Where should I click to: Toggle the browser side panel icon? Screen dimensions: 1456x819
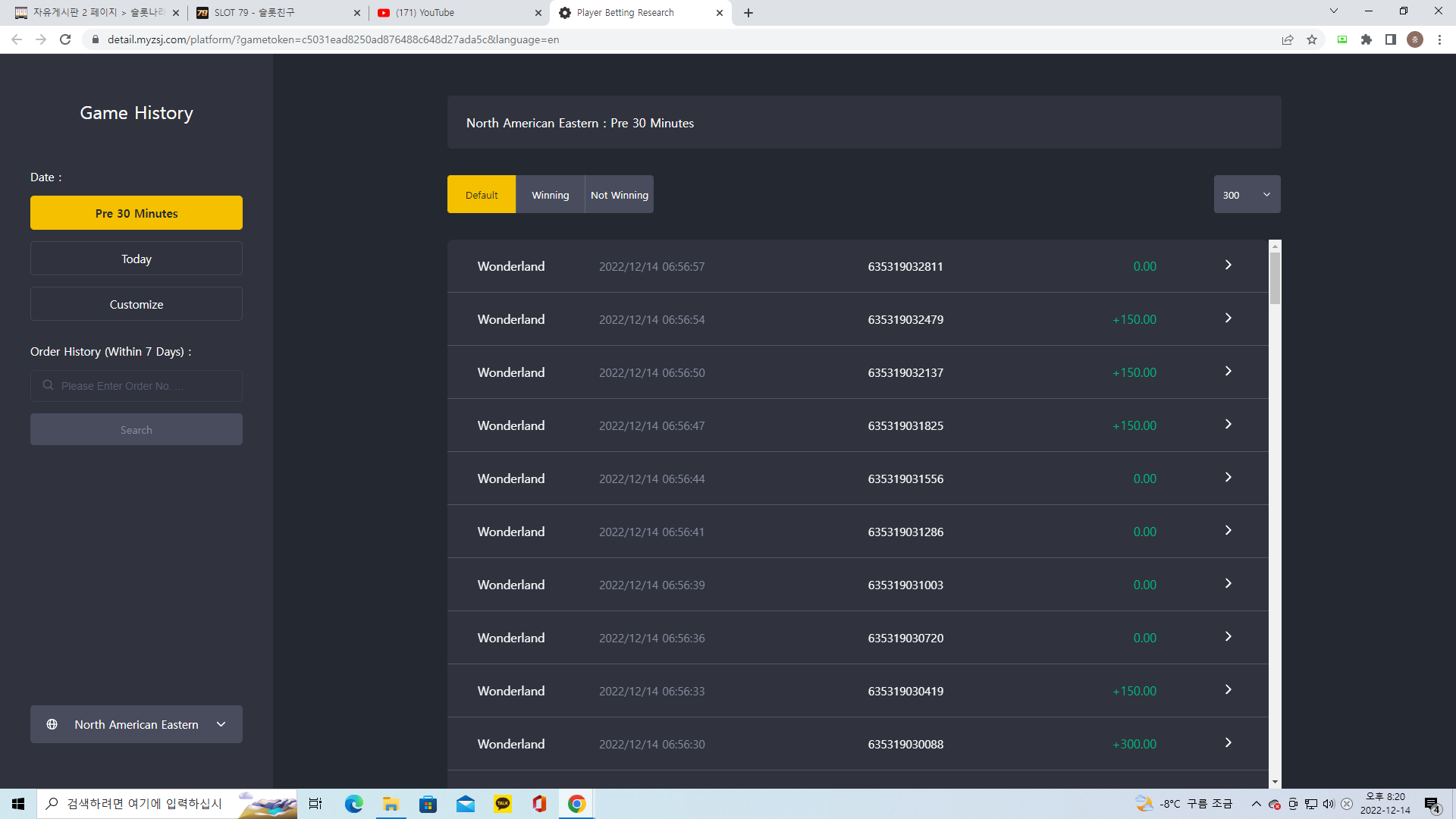click(1391, 39)
